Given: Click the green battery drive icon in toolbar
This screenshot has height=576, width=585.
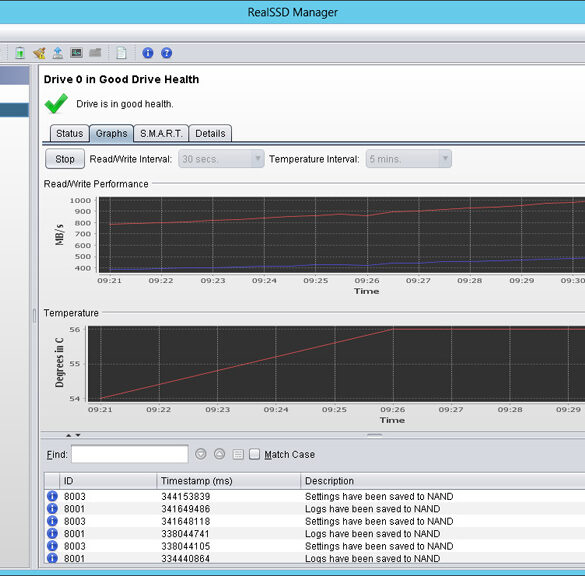Looking at the screenshot, I should point(20,53).
